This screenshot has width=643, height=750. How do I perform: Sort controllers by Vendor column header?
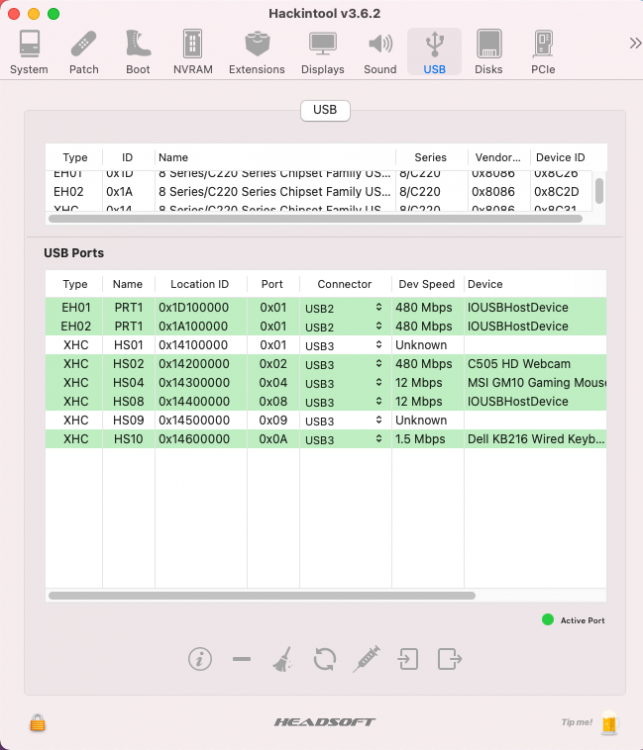pyautogui.click(x=498, y=157)
